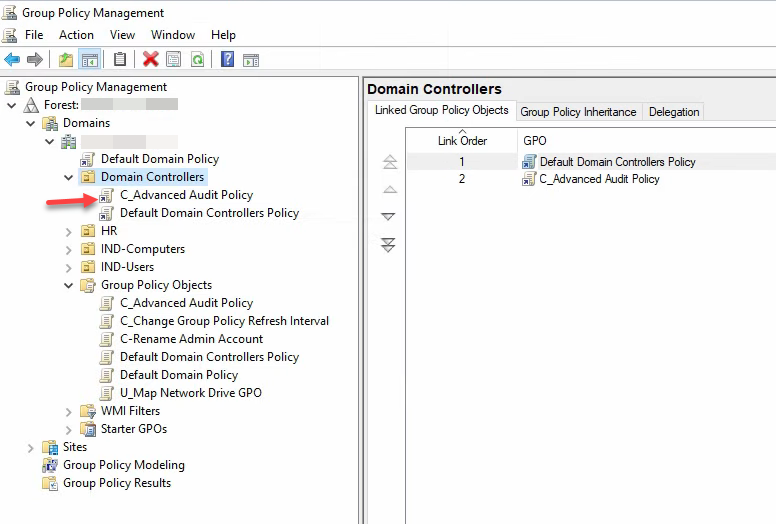The height and width of the screenshot is (524, 776).
Task: Click the scroll icon in Default Domain Controllers Policy list row
Action: [529, 162]
